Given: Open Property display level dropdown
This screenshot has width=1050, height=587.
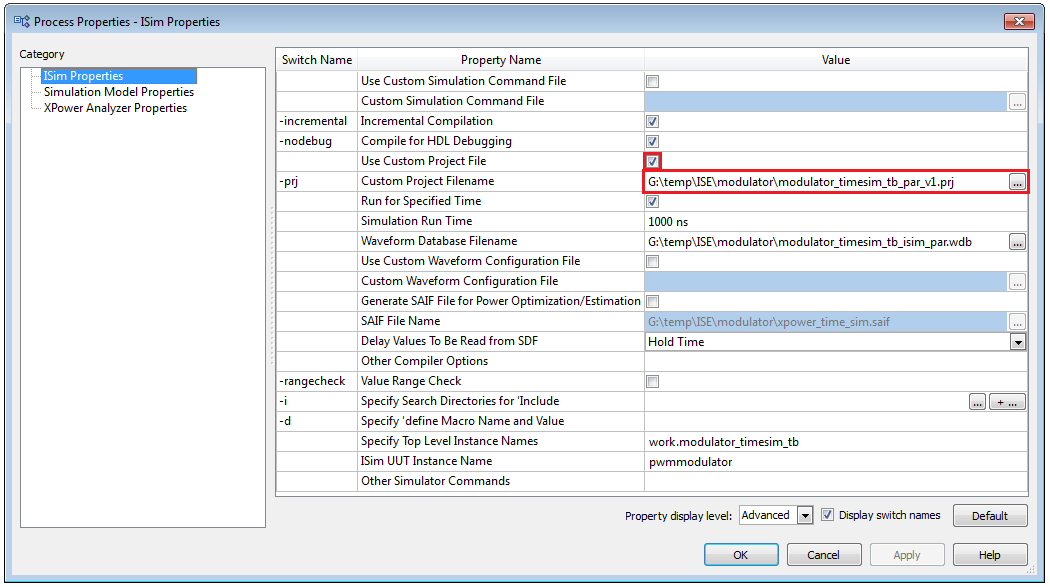Looking at the screenshot, I should 806,515.
